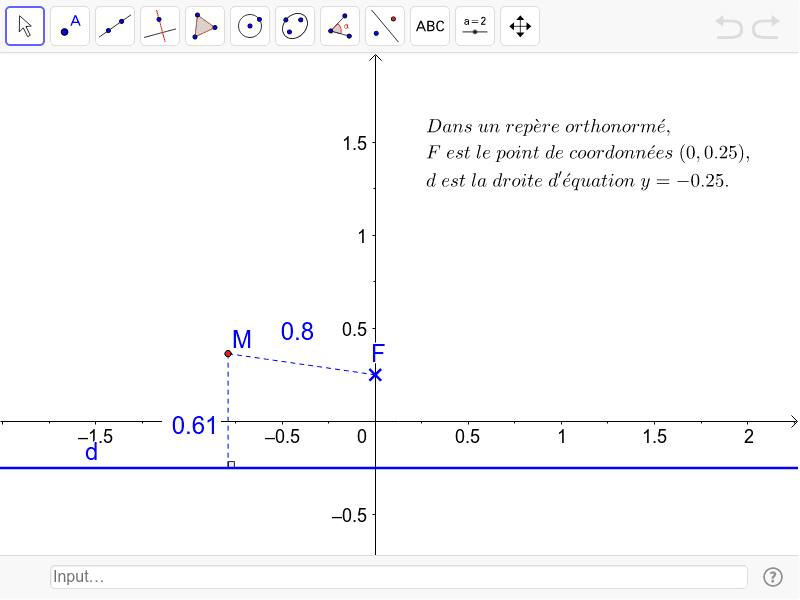This screenshot has width=800, height=600.
Task: Select the ABC text tool
Action: tap(430, 26)
